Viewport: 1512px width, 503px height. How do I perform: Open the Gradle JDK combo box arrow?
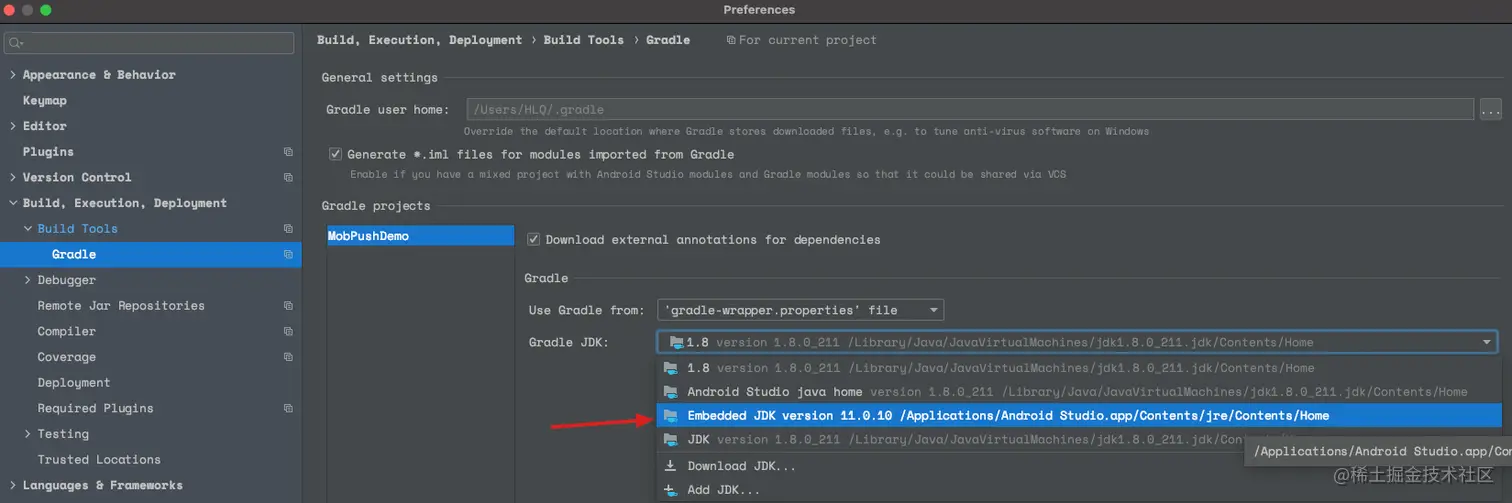pyautogui.click(x=1487, y=342)
